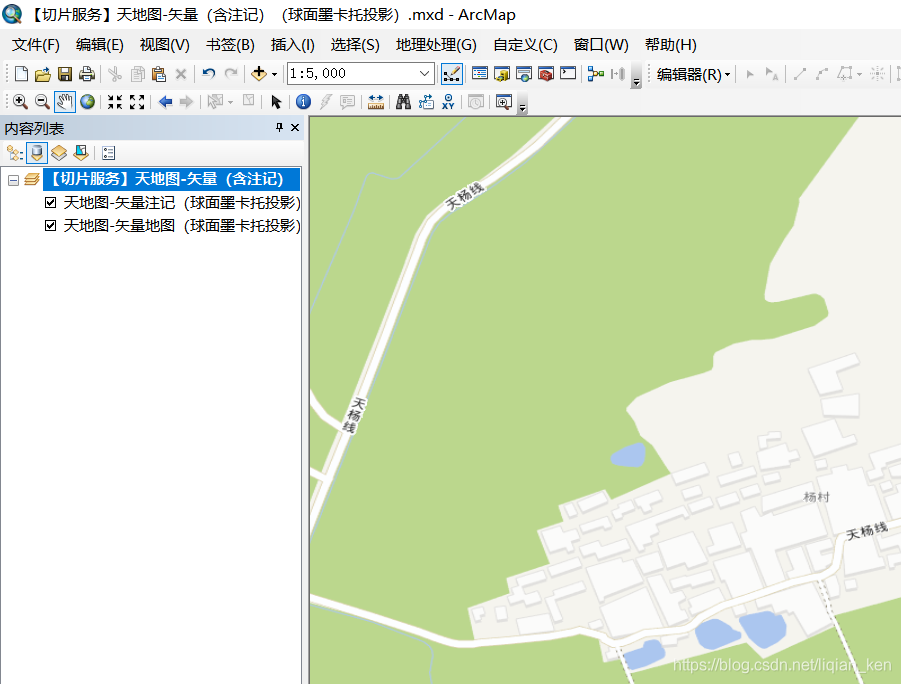
Task: Open the Add Data dropdown arrow
Action: [x=274, y=74]
